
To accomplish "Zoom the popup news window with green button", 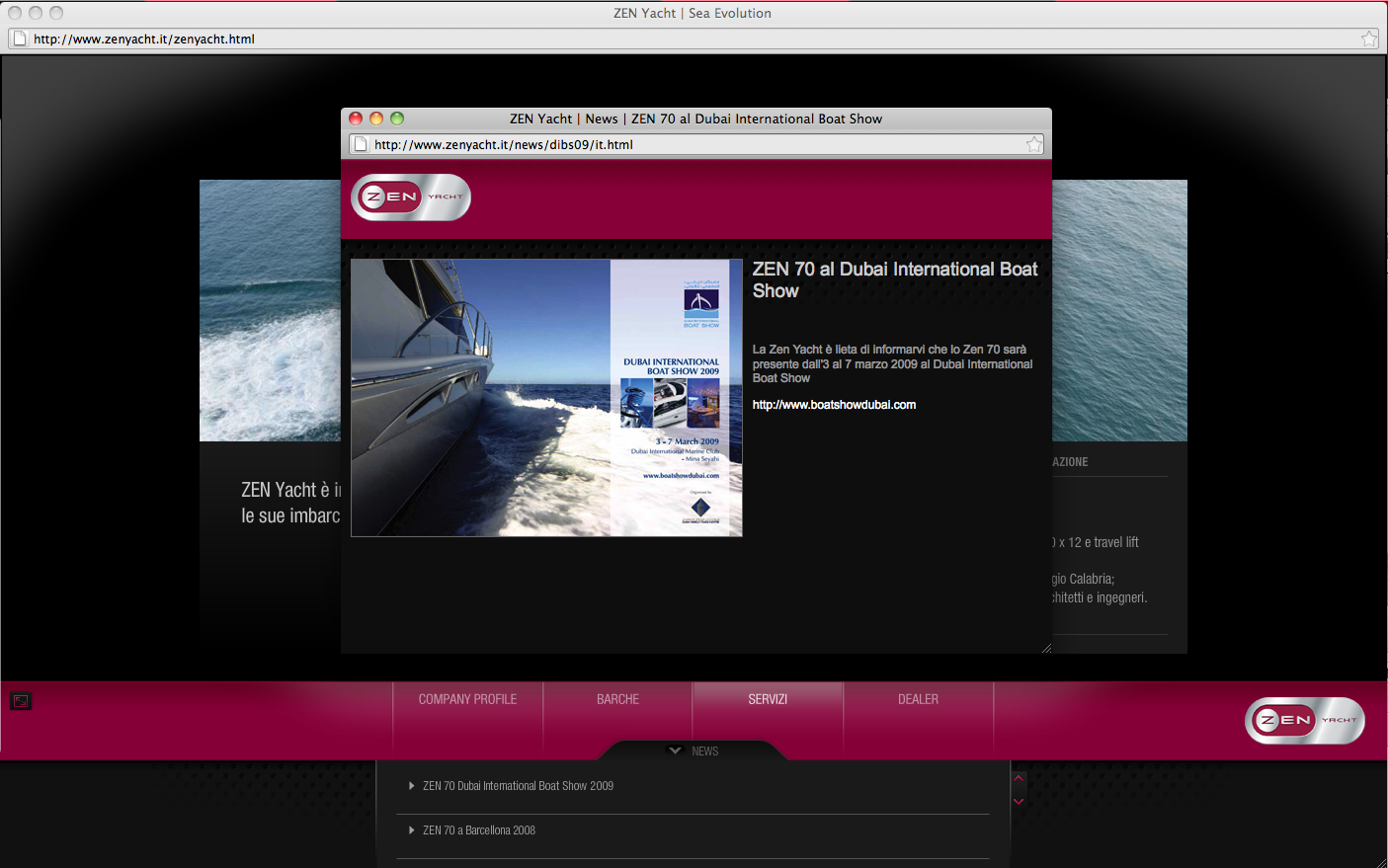I will pos(397,118).
